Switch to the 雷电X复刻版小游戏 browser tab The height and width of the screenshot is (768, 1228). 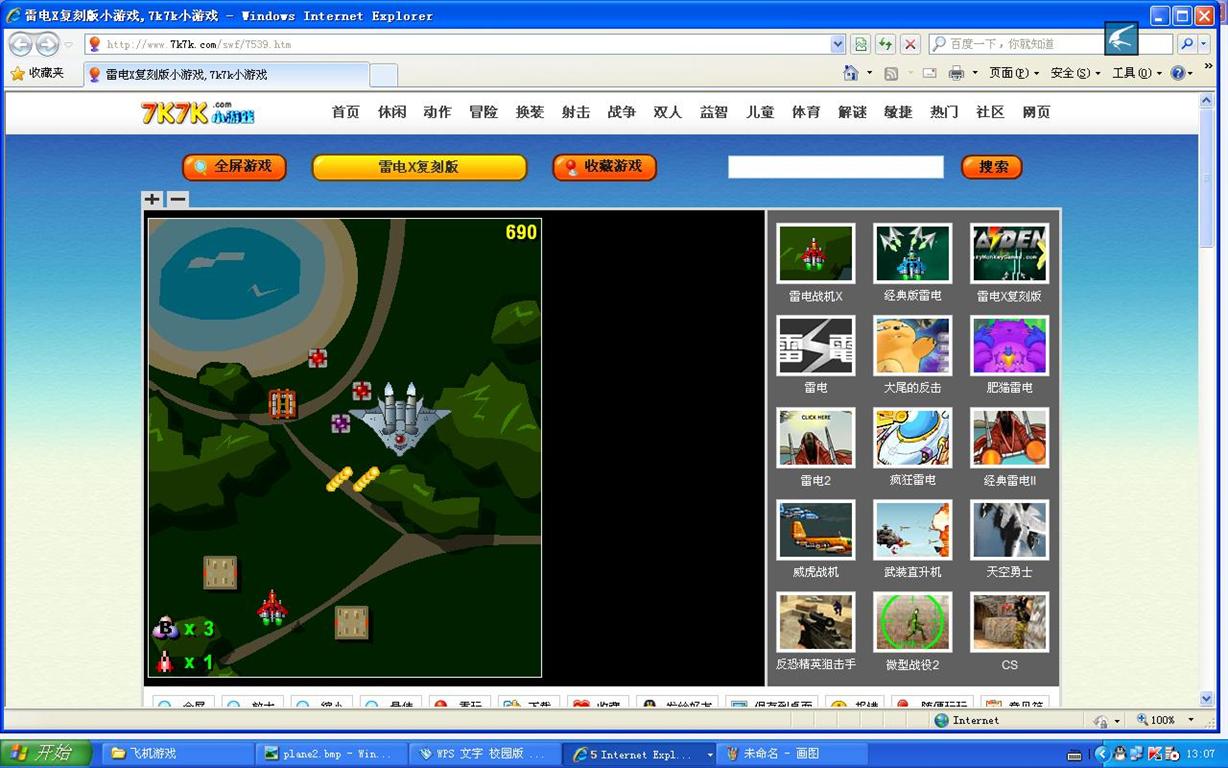click(x=225, y=75)
